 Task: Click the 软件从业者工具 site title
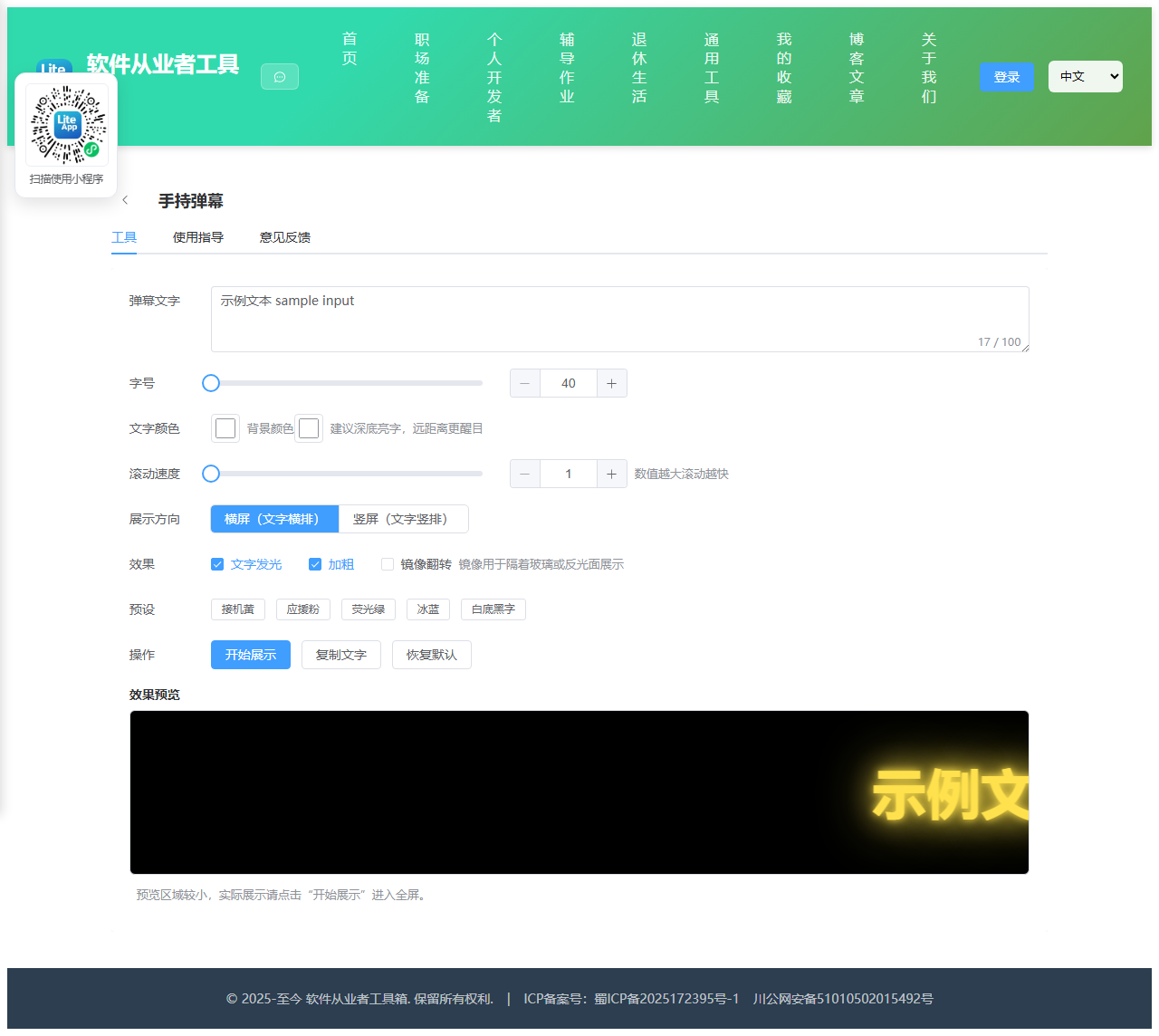click(163, 64)
